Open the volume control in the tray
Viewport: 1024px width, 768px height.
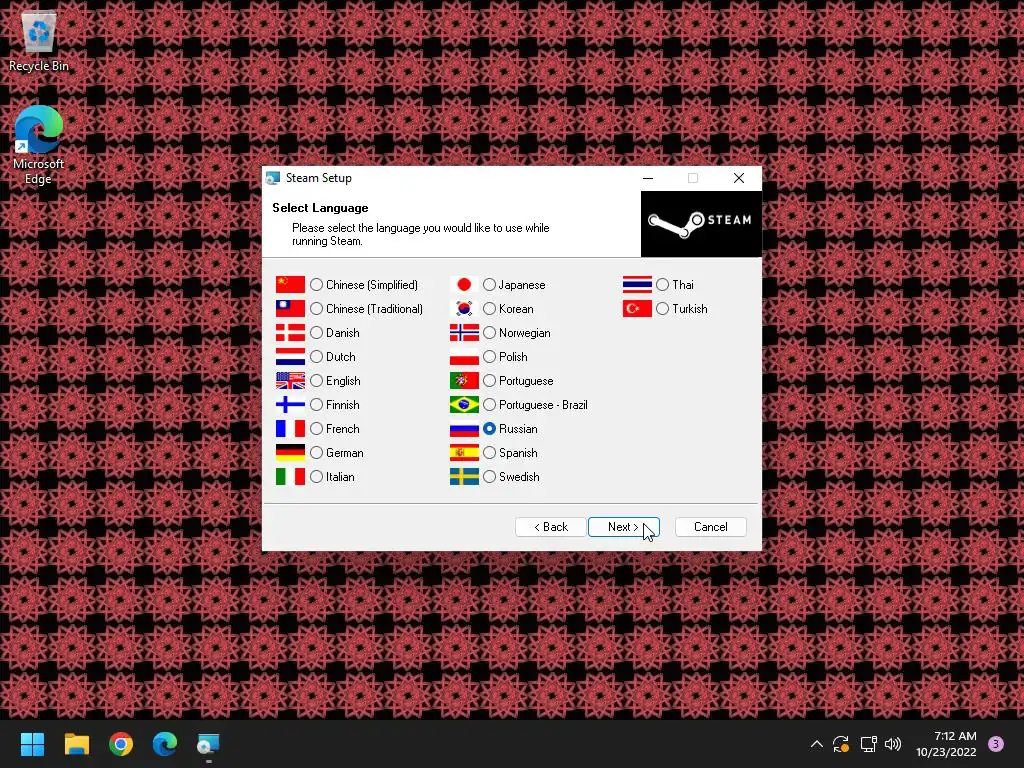point(893,744)
